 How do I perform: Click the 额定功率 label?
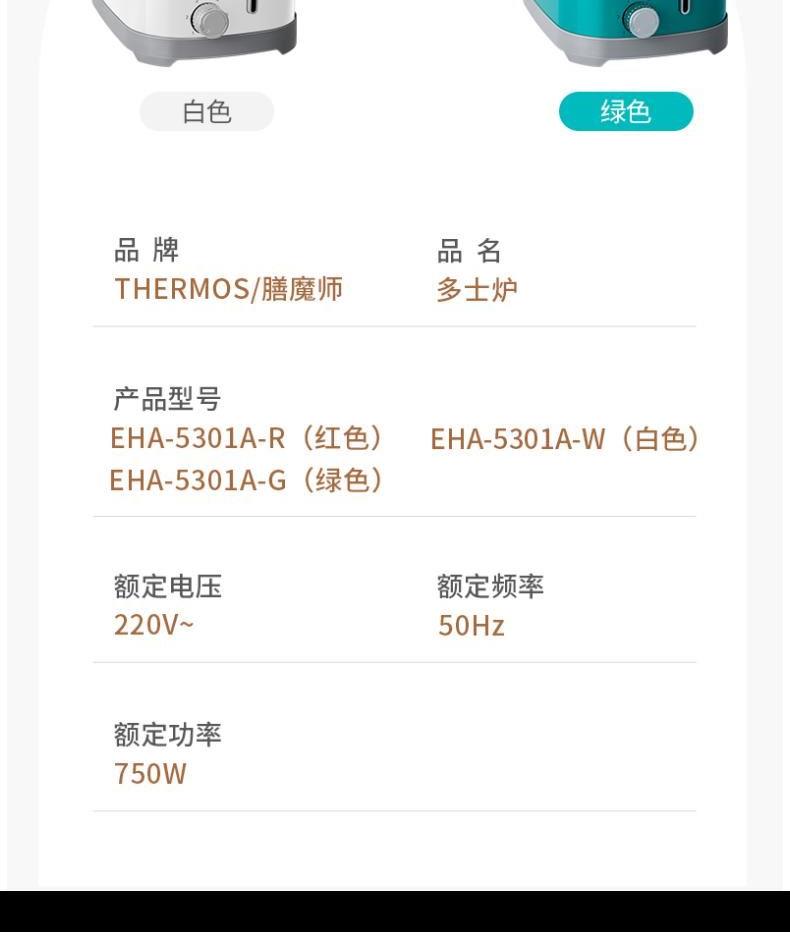167,735
